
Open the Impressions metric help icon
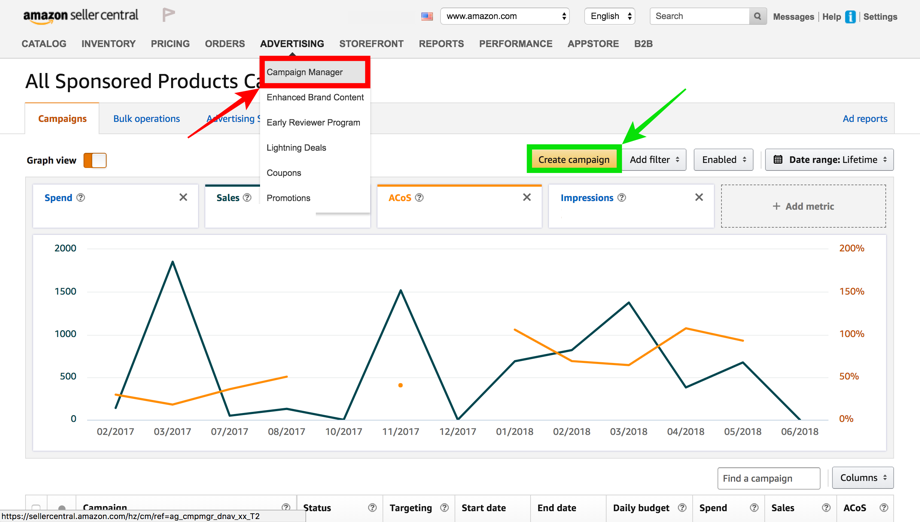click(621, 198)
